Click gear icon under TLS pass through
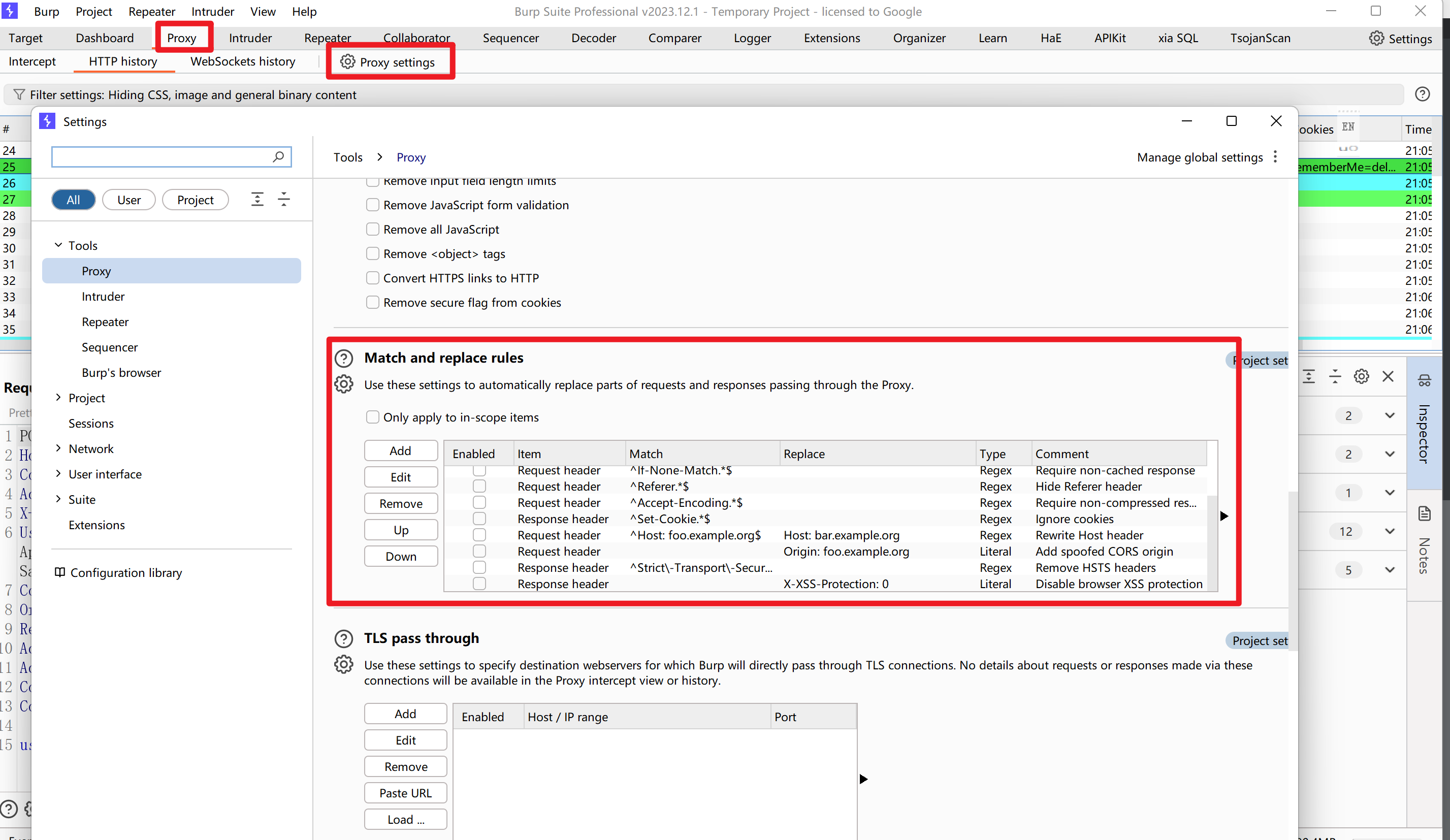The image size is (1450, 840). pyautogui.click(x=343, y=664)
